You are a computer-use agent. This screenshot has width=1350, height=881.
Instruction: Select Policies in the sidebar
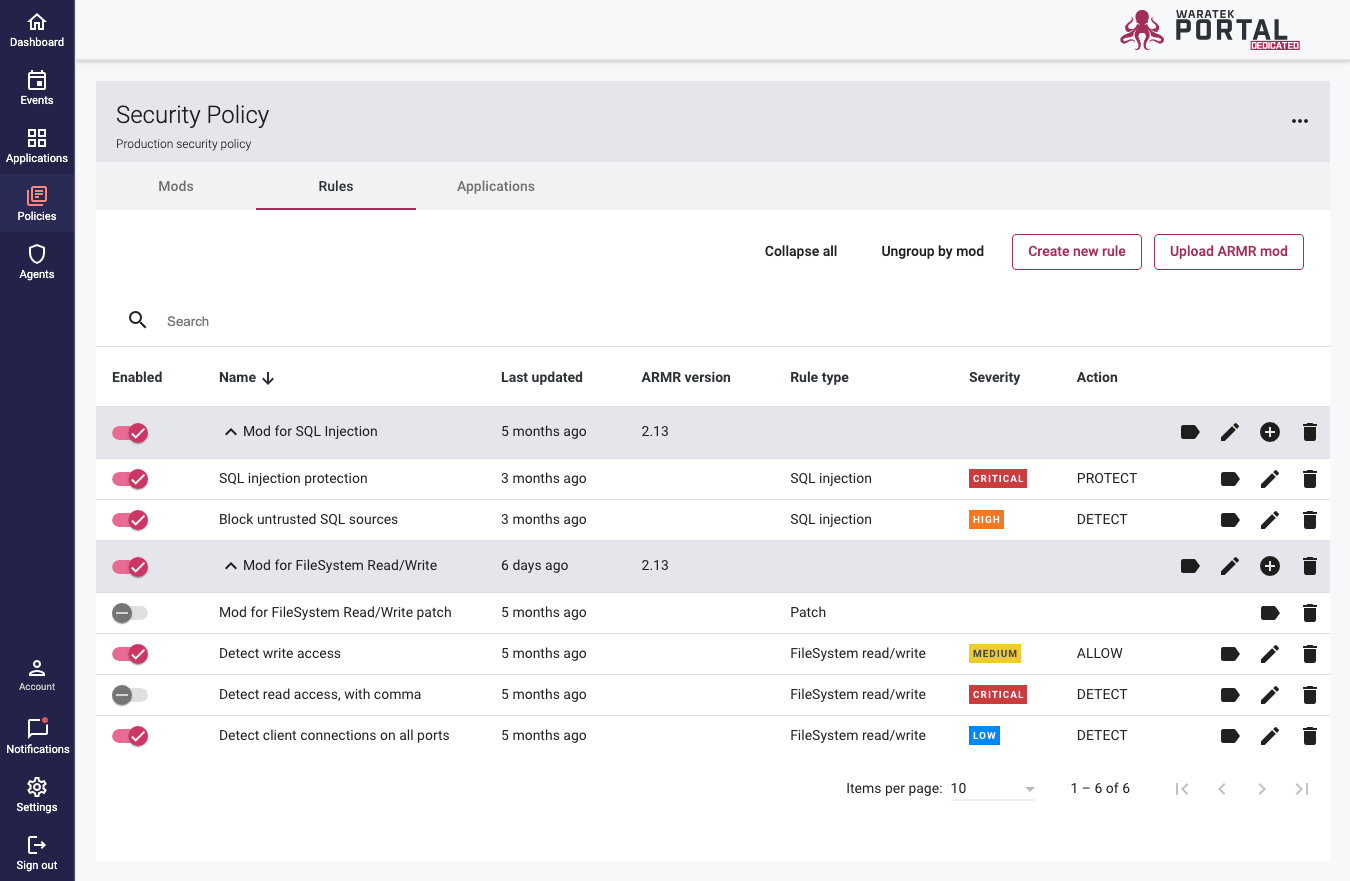[37, 204]
